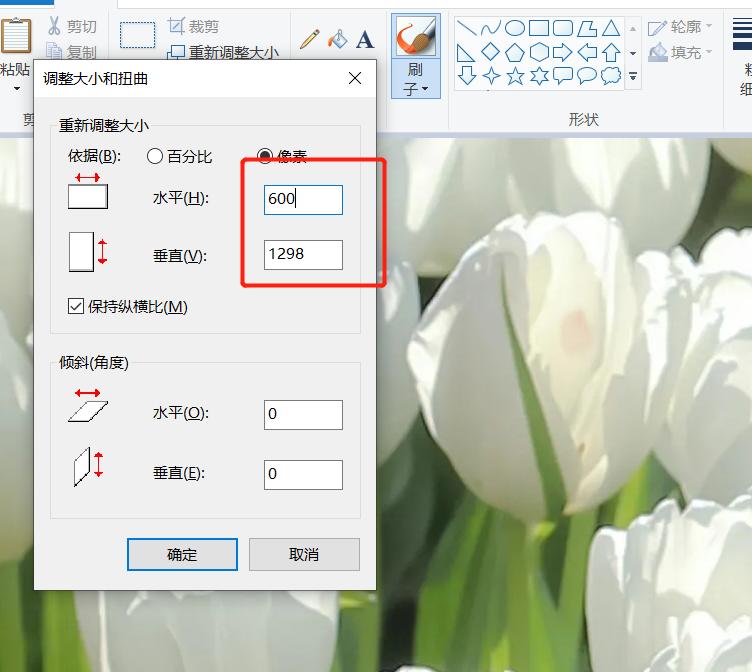Select the up arrow shape
This screenshot has width=752, height=672.
611,52
